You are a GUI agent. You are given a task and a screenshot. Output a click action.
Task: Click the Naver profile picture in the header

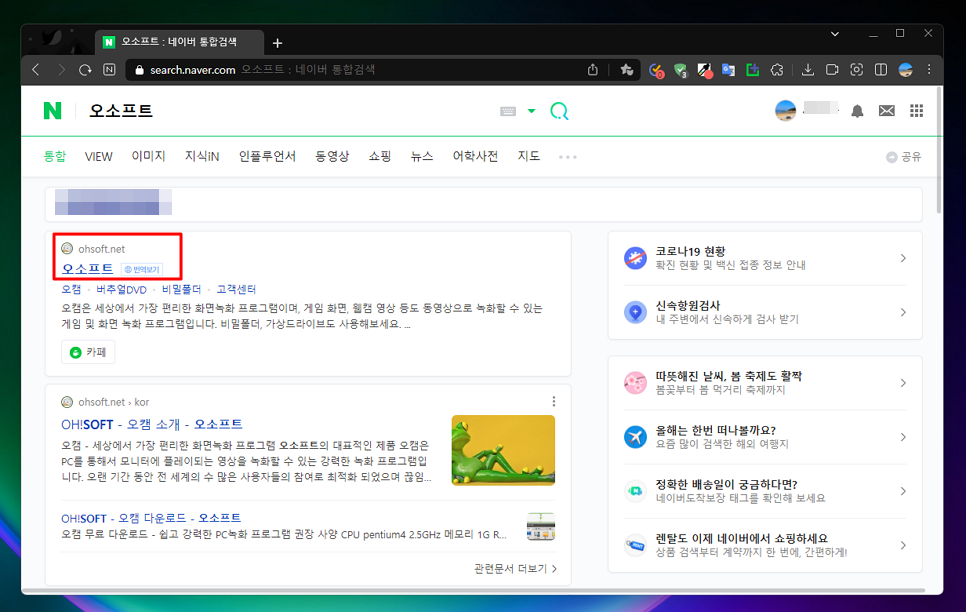coord(785,110)
